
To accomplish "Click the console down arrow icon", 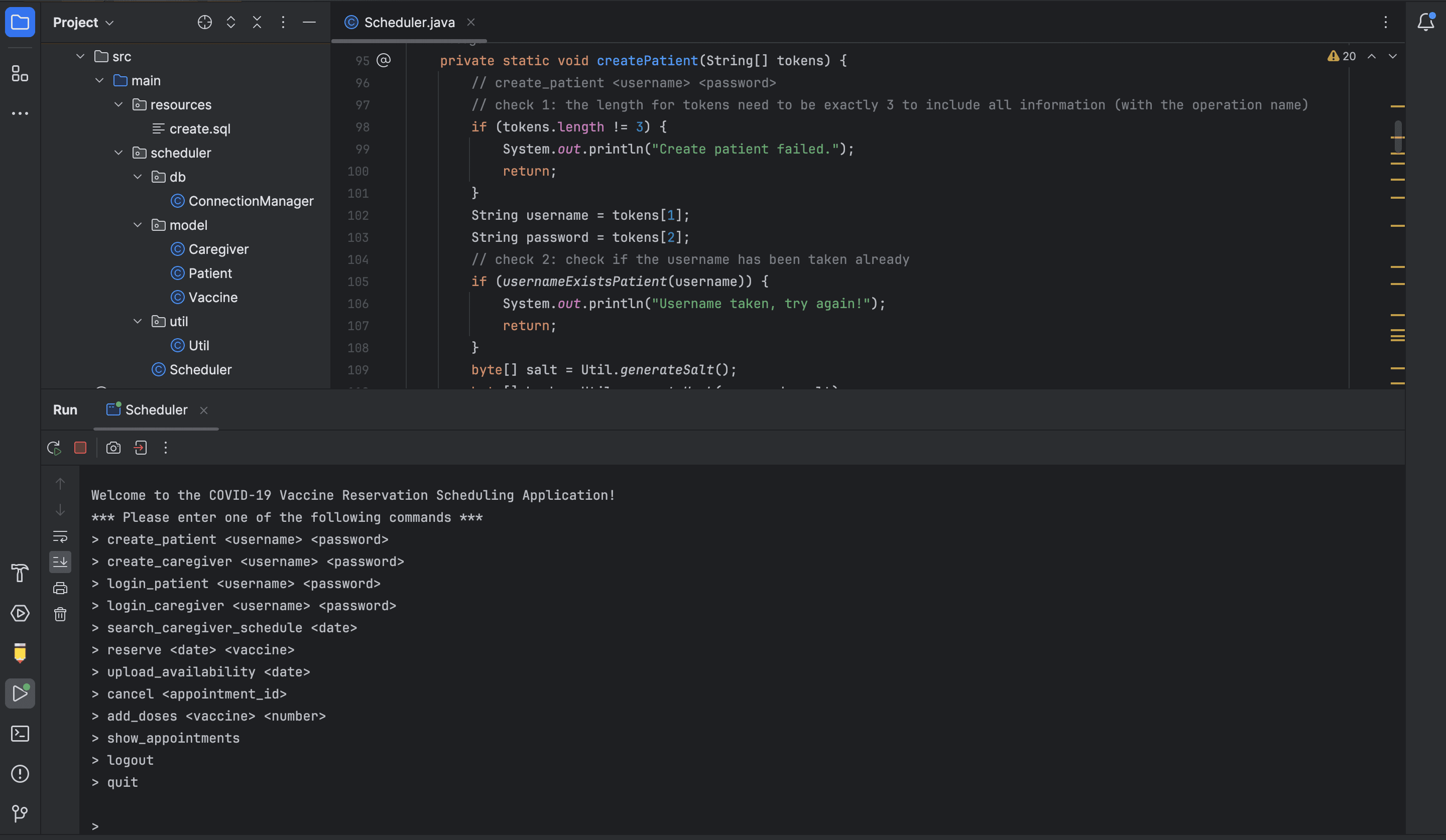I will [60, 510].
